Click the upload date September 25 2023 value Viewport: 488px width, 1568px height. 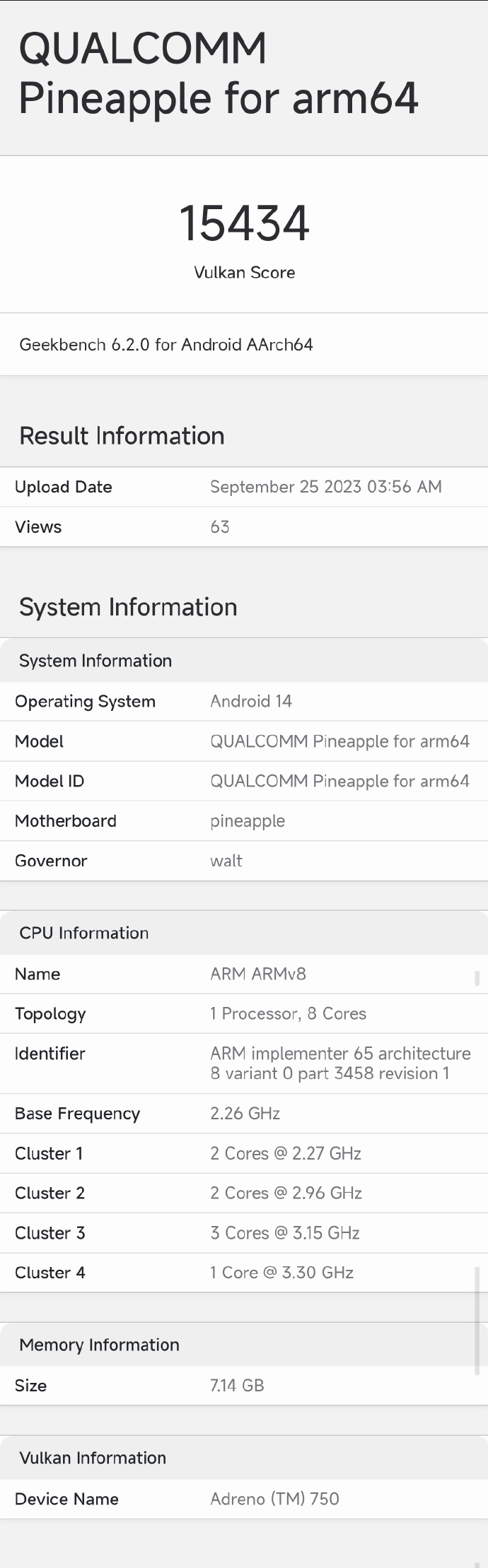pos(325,487)
